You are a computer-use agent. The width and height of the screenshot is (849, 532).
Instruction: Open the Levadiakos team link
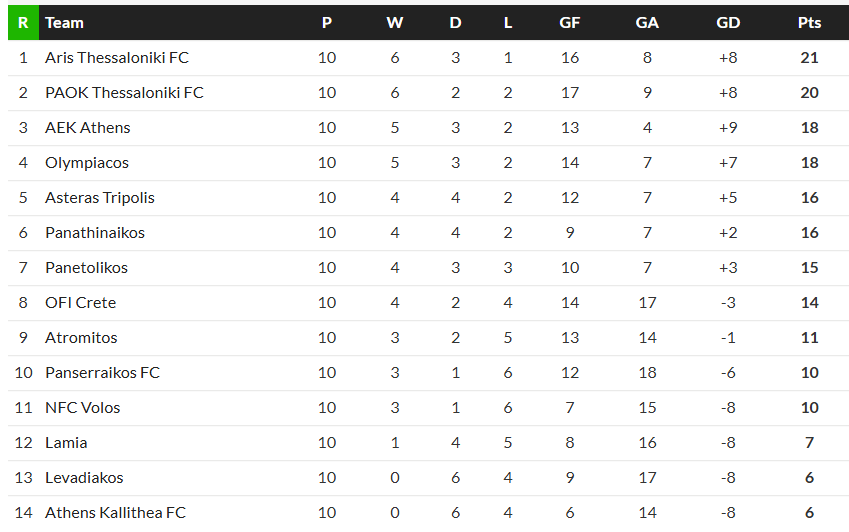pos(84,478)
